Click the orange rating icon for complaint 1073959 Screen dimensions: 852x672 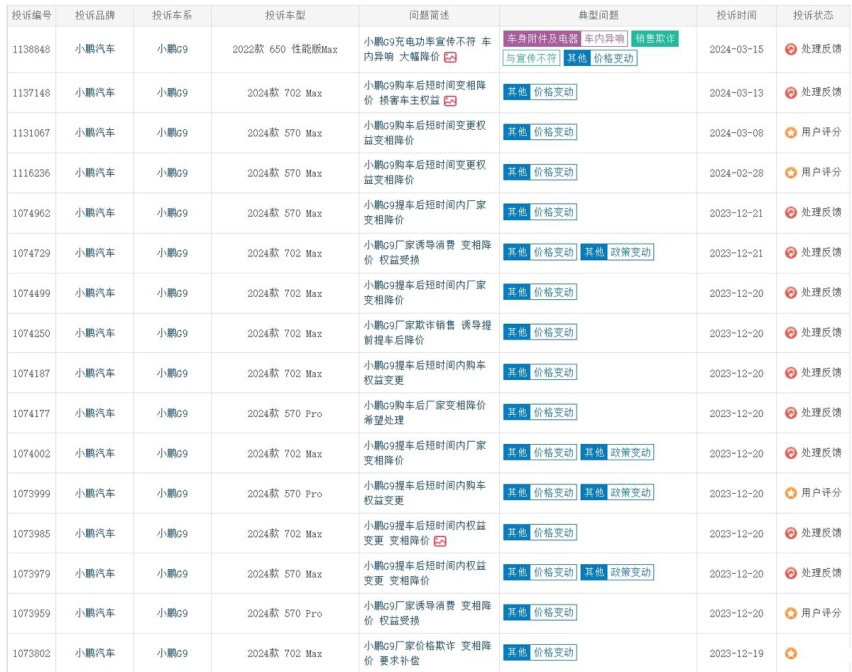click(791, 613)
